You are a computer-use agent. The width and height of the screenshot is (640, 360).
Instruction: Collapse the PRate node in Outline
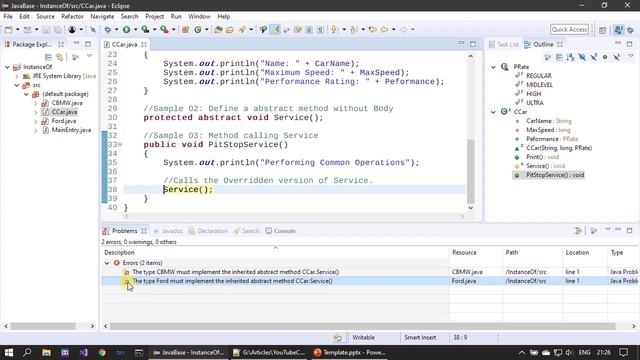click(x=493, y=67)
